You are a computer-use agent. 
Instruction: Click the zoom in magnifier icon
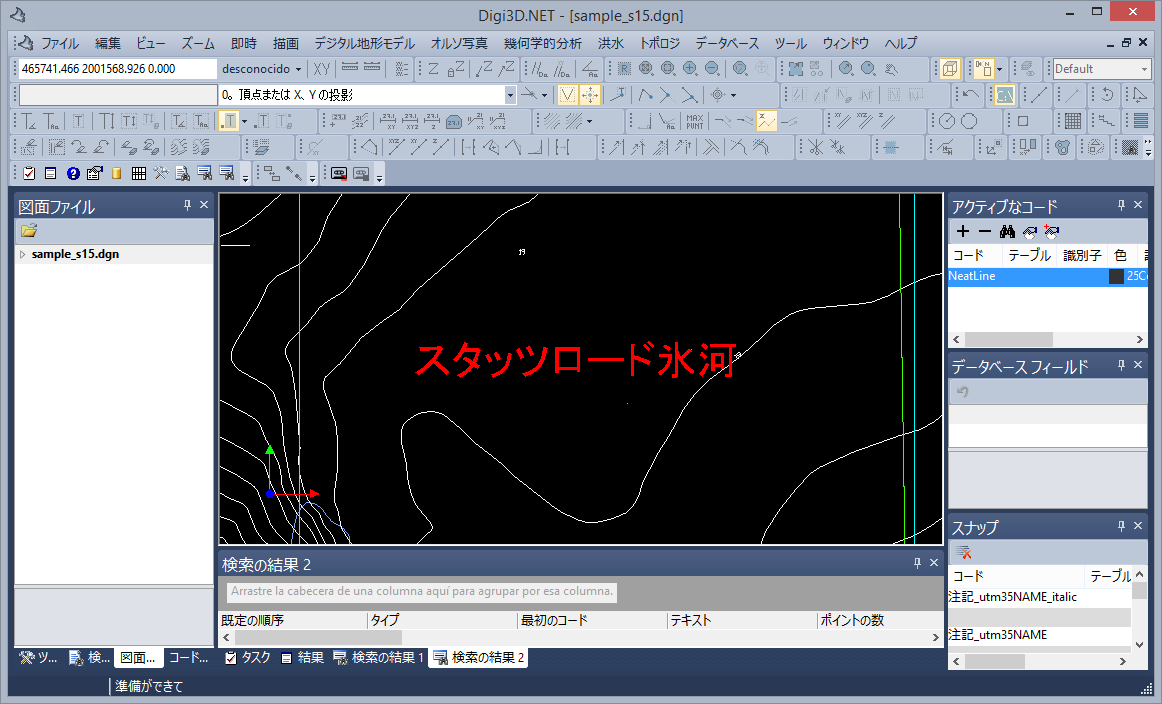[x=690, y=69]
